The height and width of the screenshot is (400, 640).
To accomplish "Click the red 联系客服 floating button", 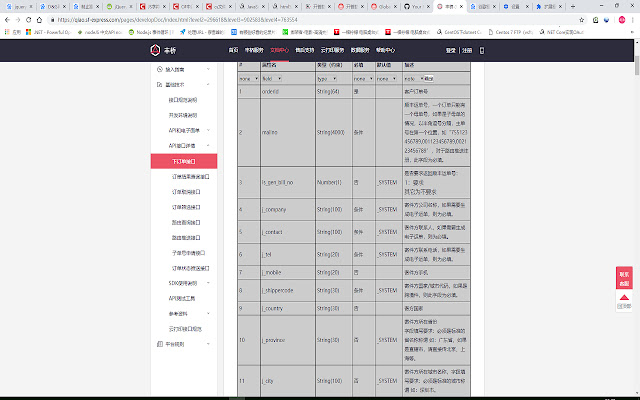I will 624,278.
